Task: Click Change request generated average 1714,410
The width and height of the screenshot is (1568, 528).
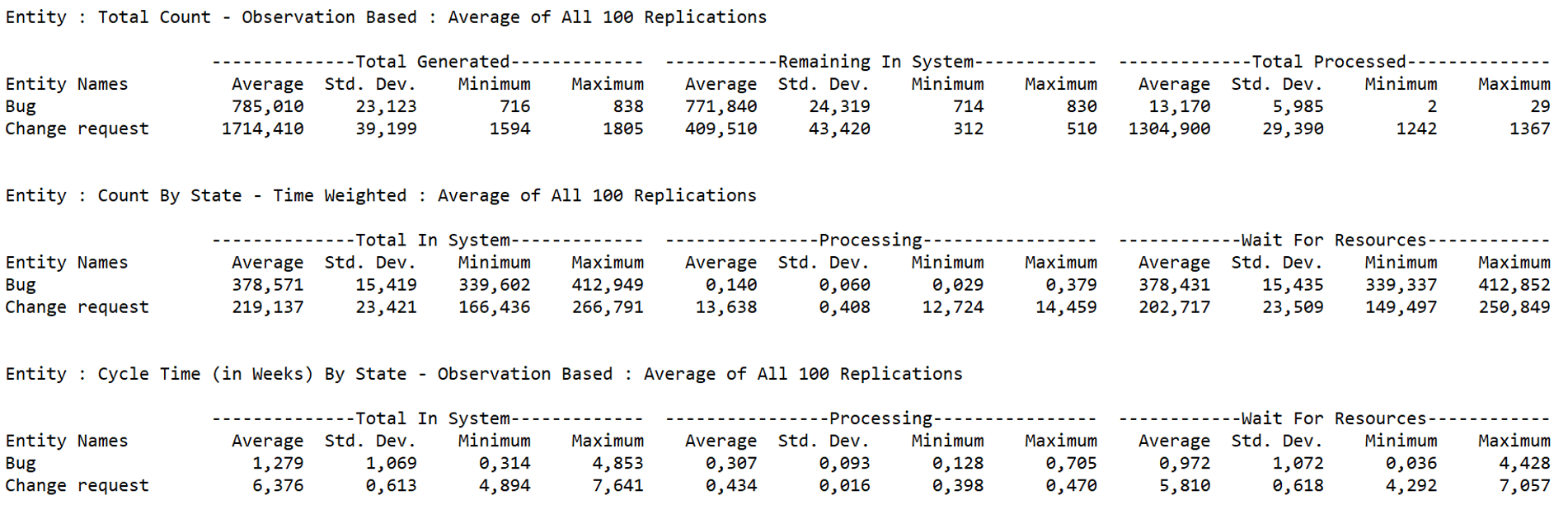Action: [262, 129]
